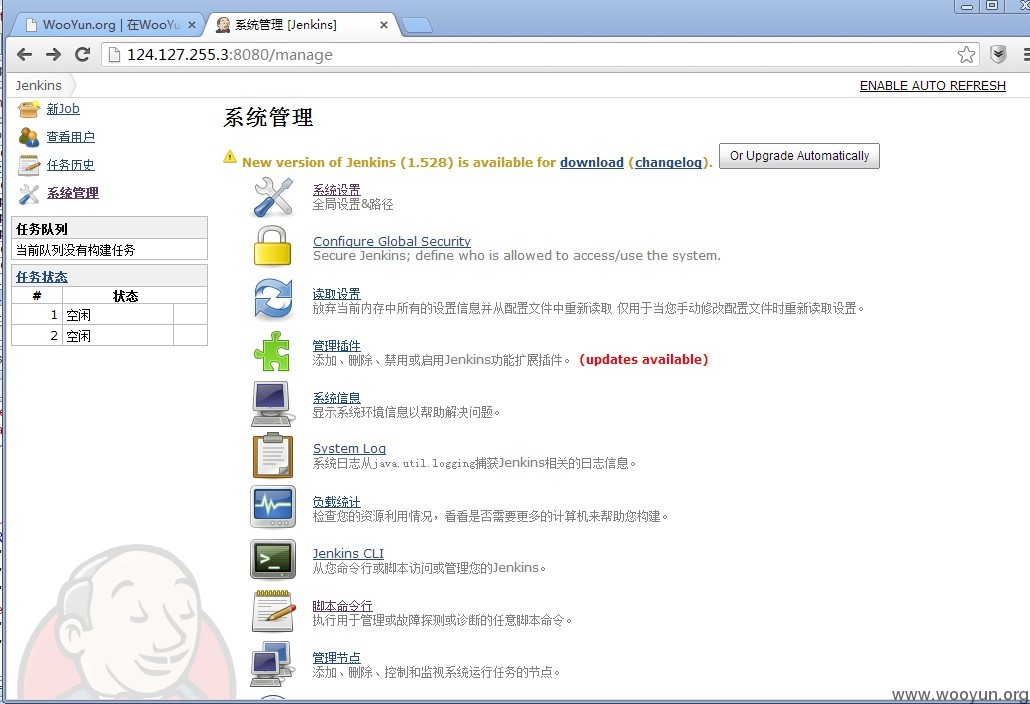
Task: Click the refresh arrows icon for 读取设置
Action: click(x=273, y=298)
